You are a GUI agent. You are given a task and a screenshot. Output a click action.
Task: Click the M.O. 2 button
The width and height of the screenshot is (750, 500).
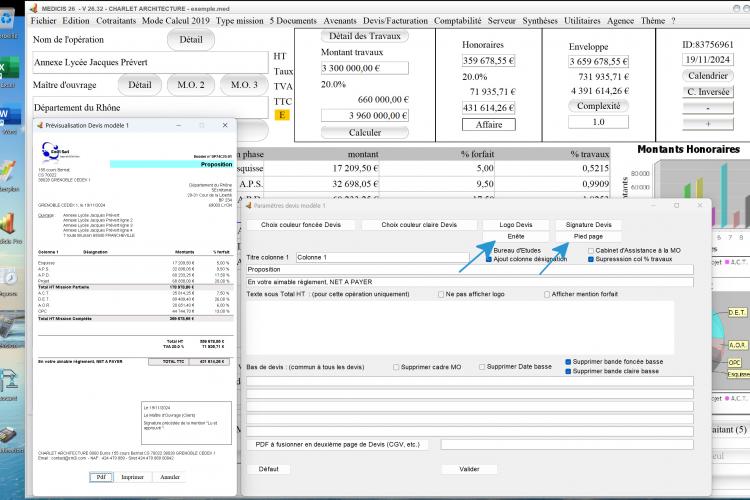click(191, 85)
